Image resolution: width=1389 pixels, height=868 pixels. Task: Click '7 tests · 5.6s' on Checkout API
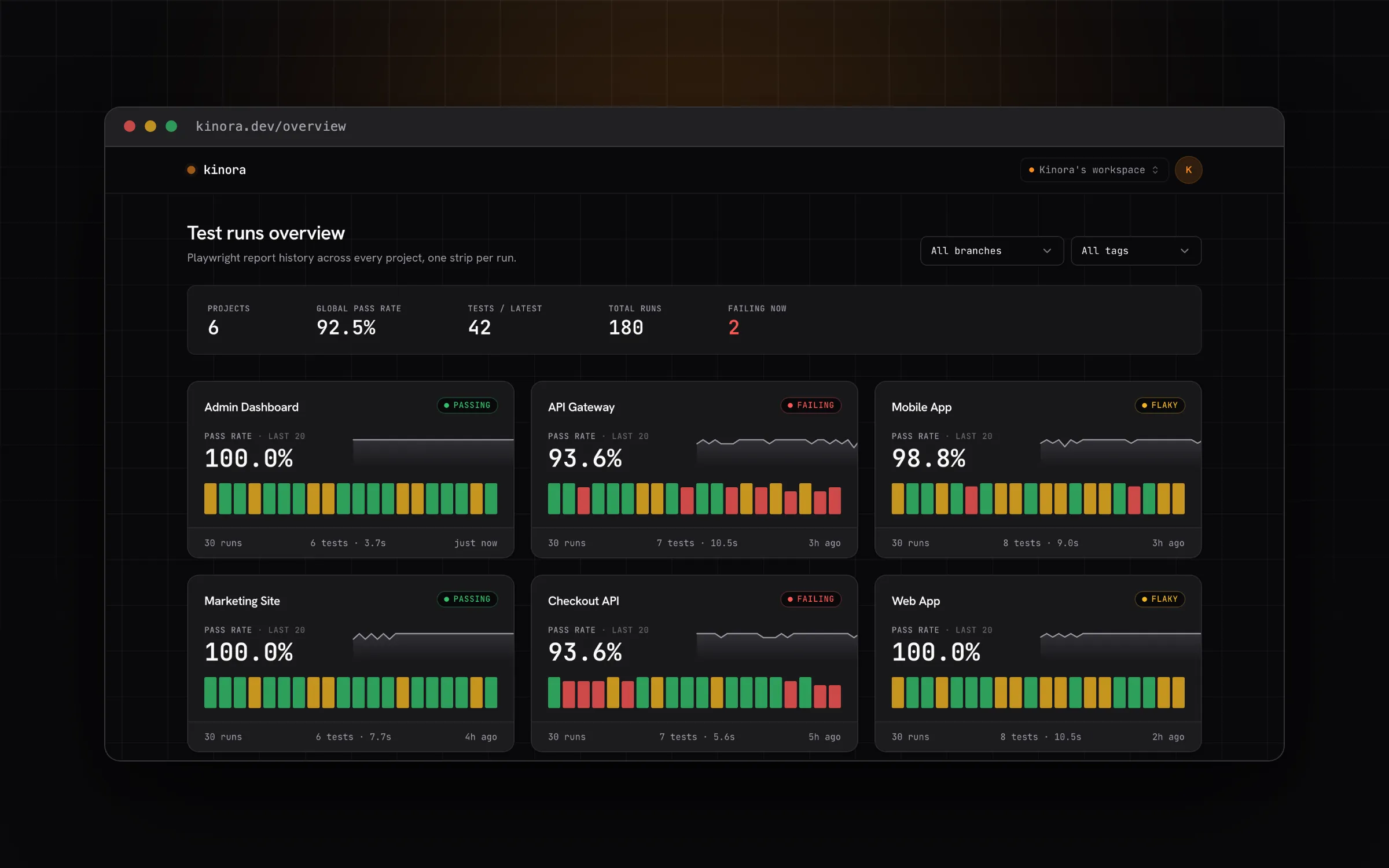pos(697,737)
